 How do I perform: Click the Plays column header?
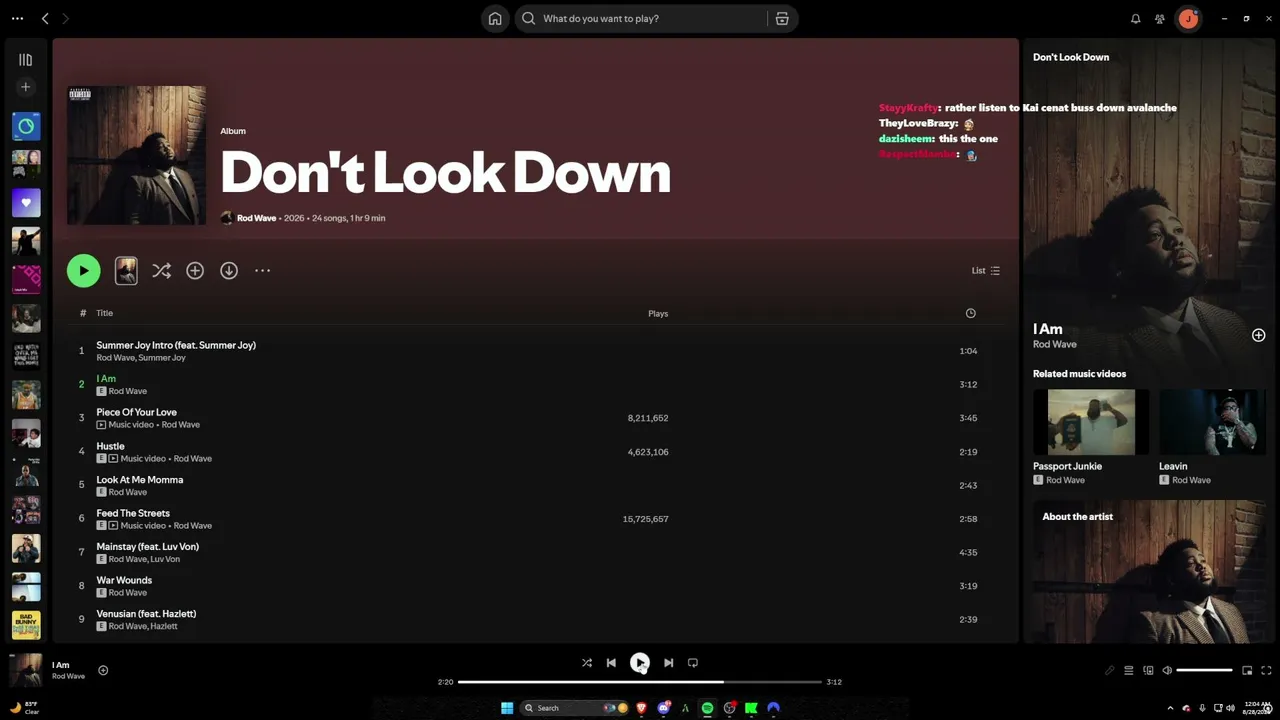pyautogui.click(x=658, y=313)
